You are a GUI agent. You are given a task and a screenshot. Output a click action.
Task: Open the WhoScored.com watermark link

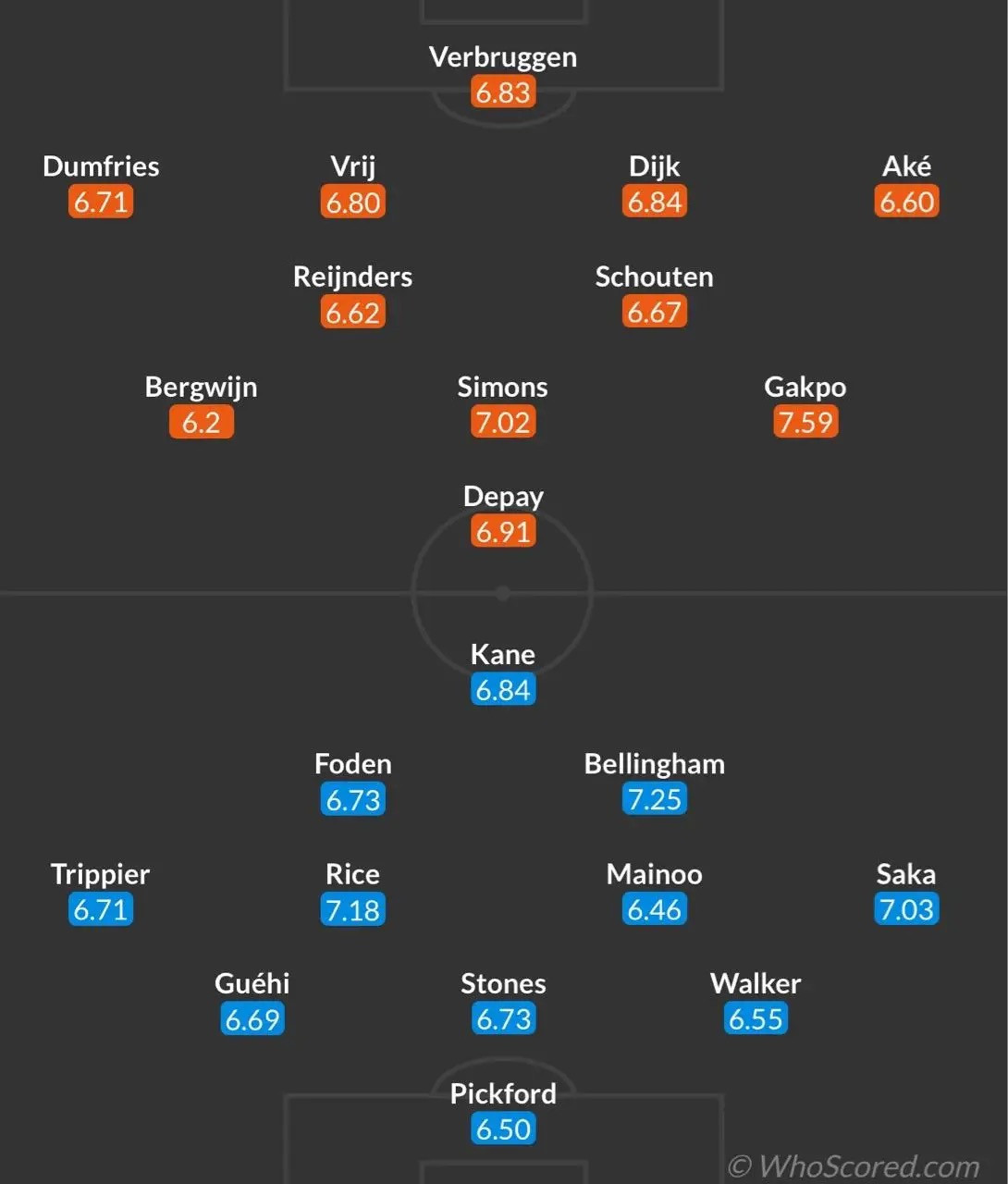click(x=854, y=1165)
